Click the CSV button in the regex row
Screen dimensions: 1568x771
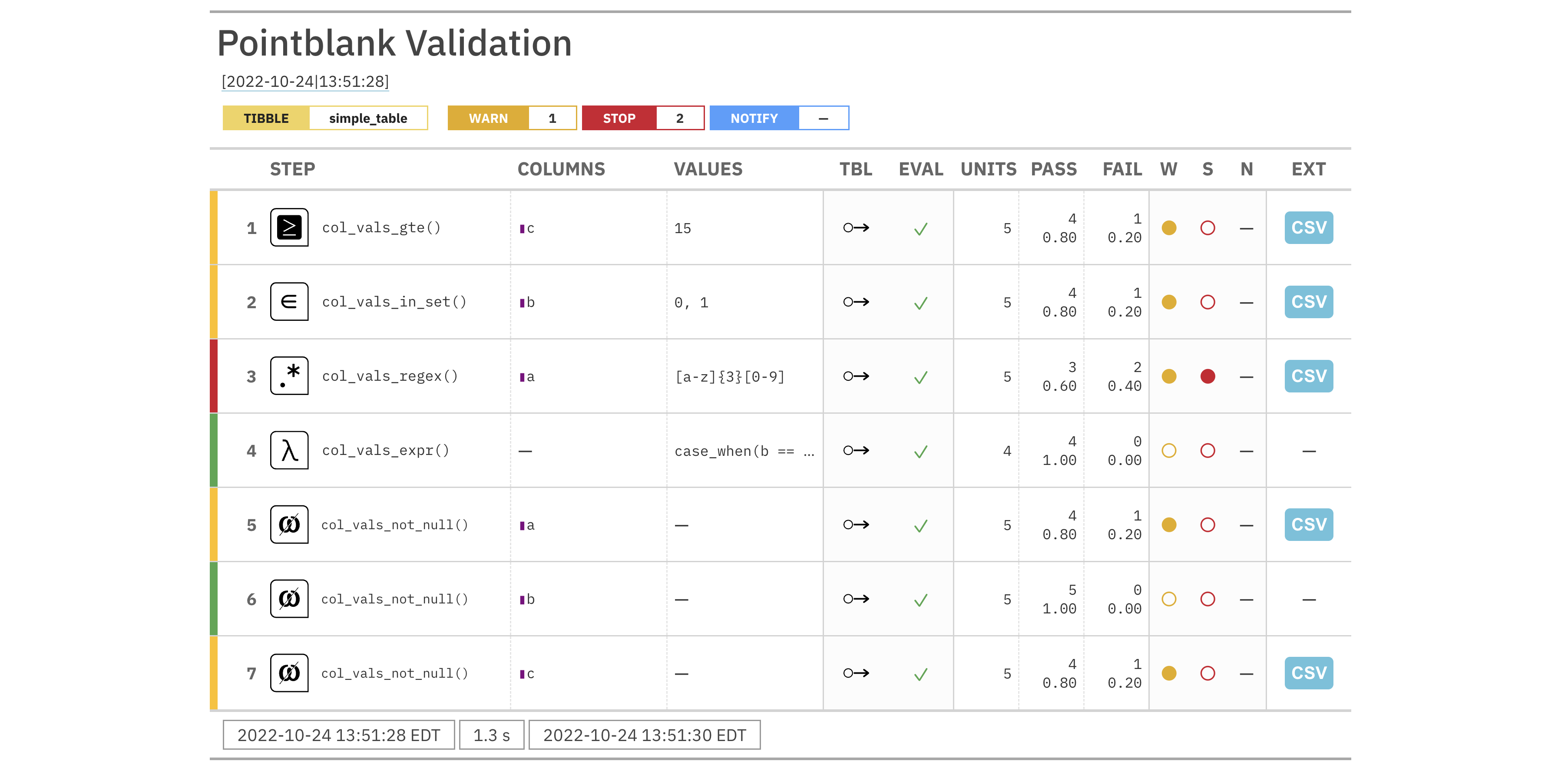1309,376
